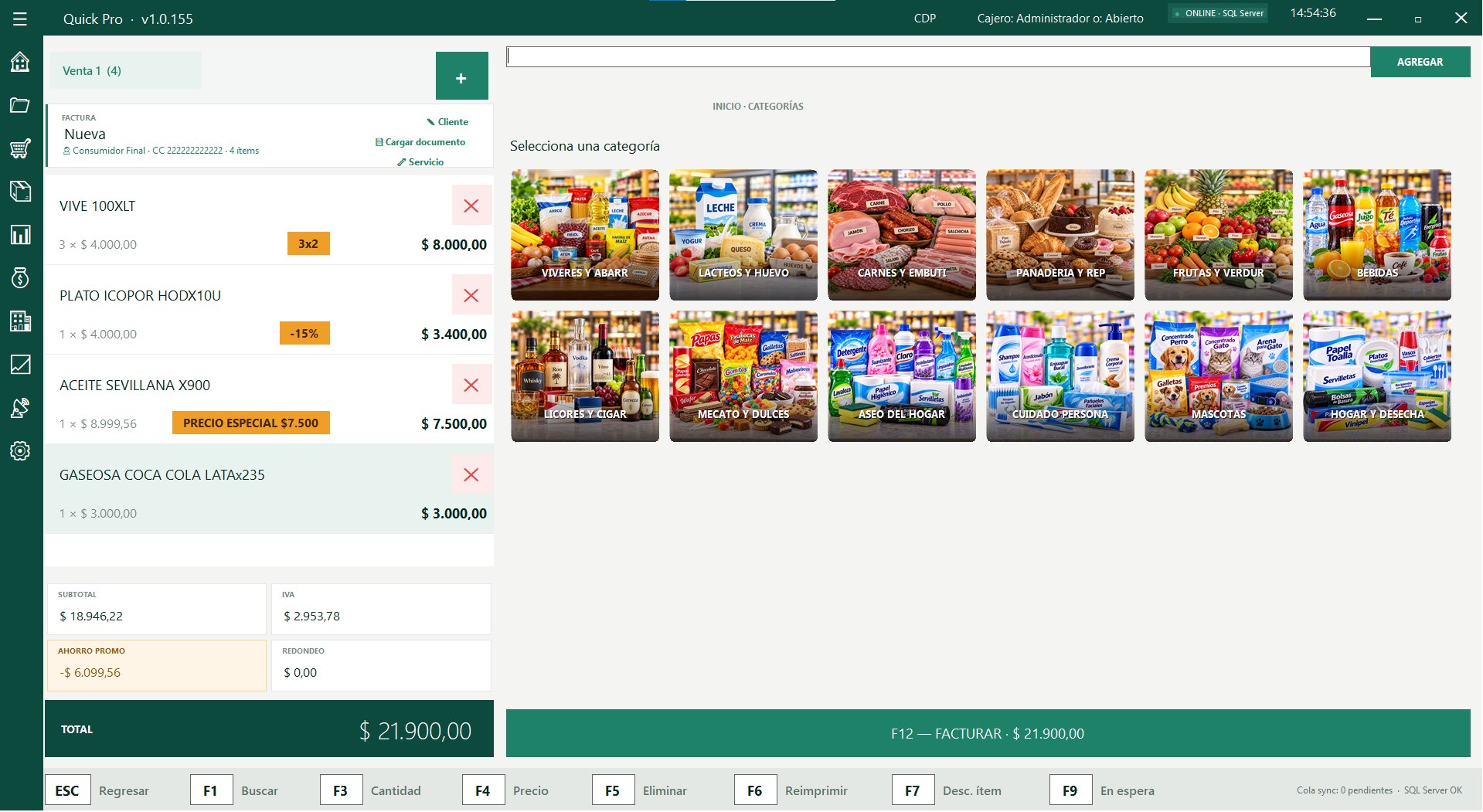Open the settings gear sidebar icon
The height and width of the screenshot is (812, 1483).
click(x=20, y=451)
